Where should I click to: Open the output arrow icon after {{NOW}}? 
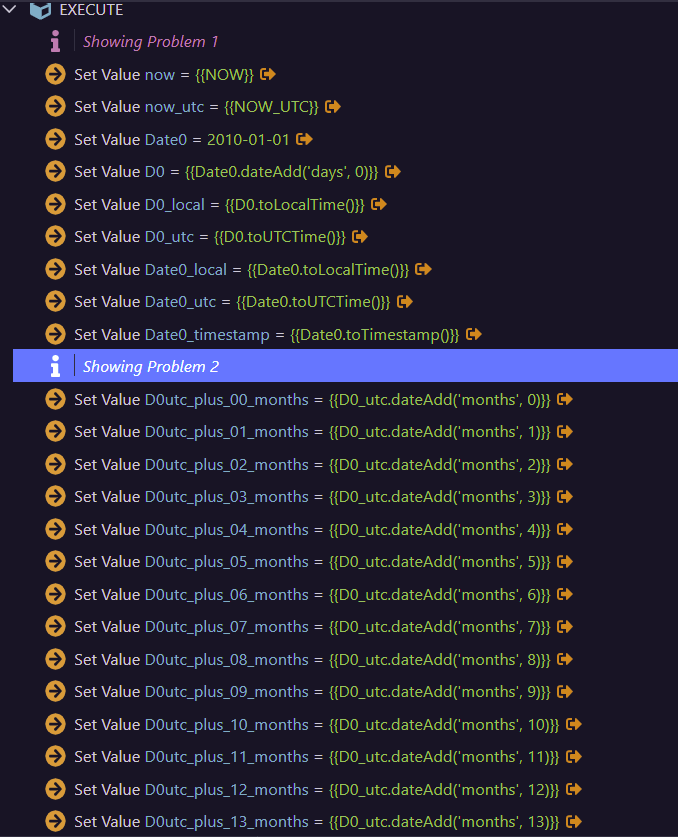click(x=267, y=74)
